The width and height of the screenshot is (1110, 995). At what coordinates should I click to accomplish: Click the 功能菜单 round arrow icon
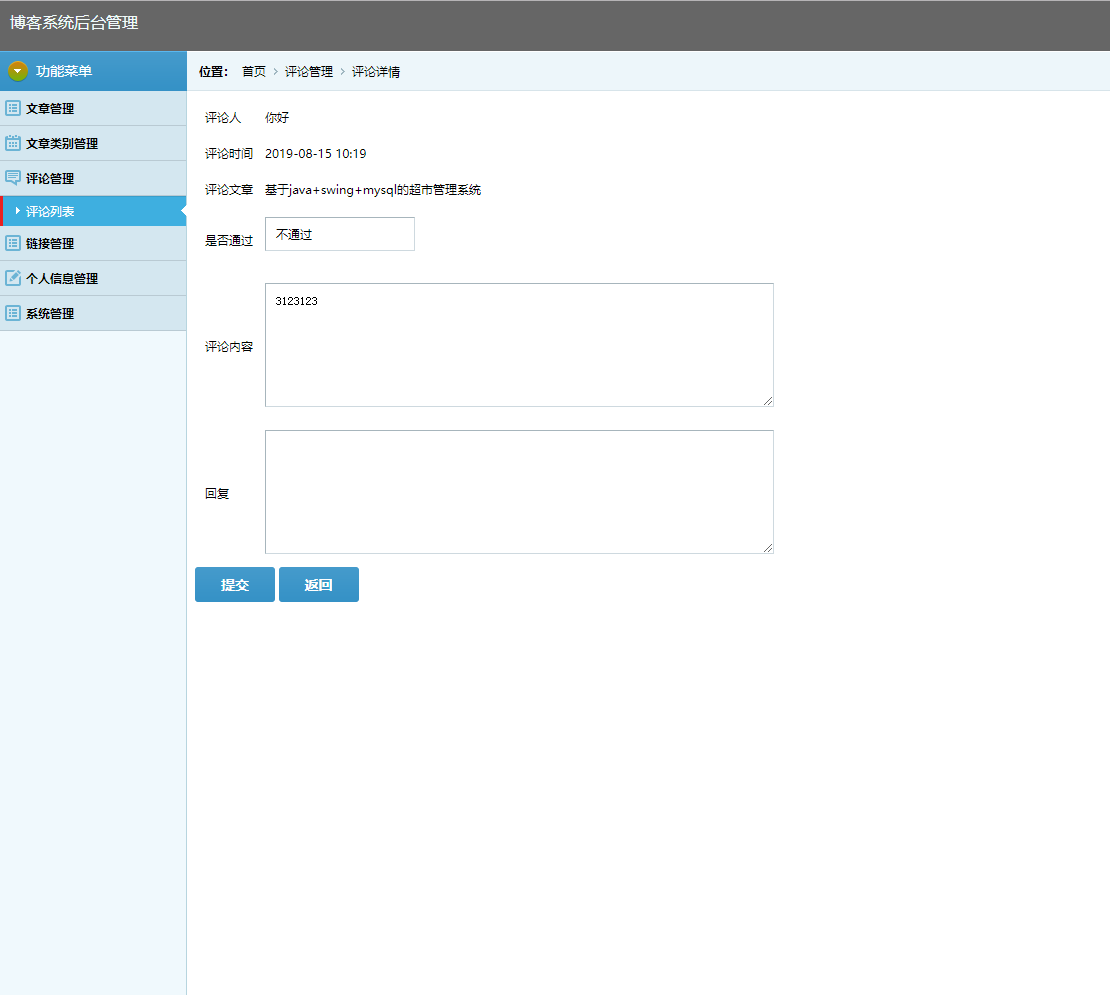18,71
